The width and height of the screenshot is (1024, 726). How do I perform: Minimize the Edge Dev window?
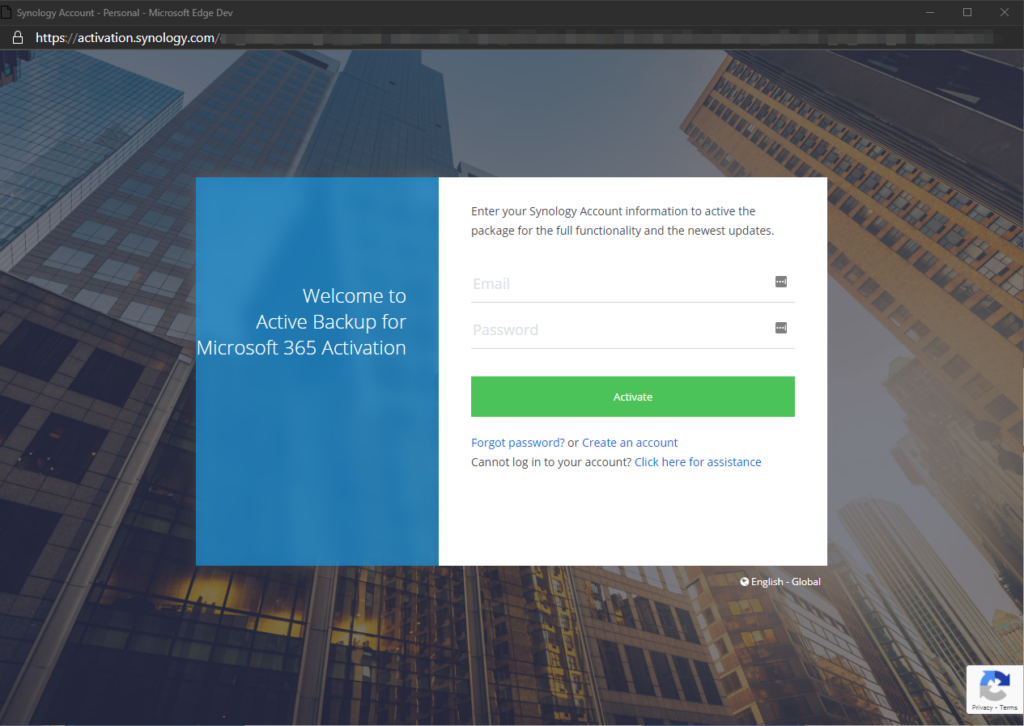[x=930, y=12]
